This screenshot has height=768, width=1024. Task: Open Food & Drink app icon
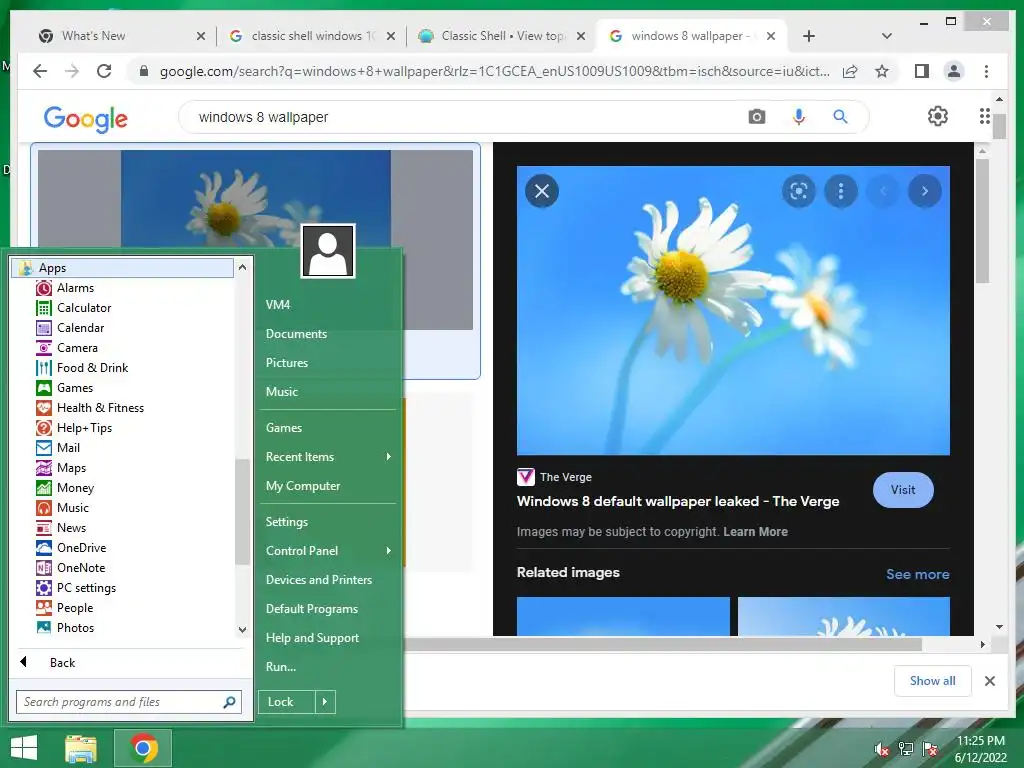click(x=44, y=368)
